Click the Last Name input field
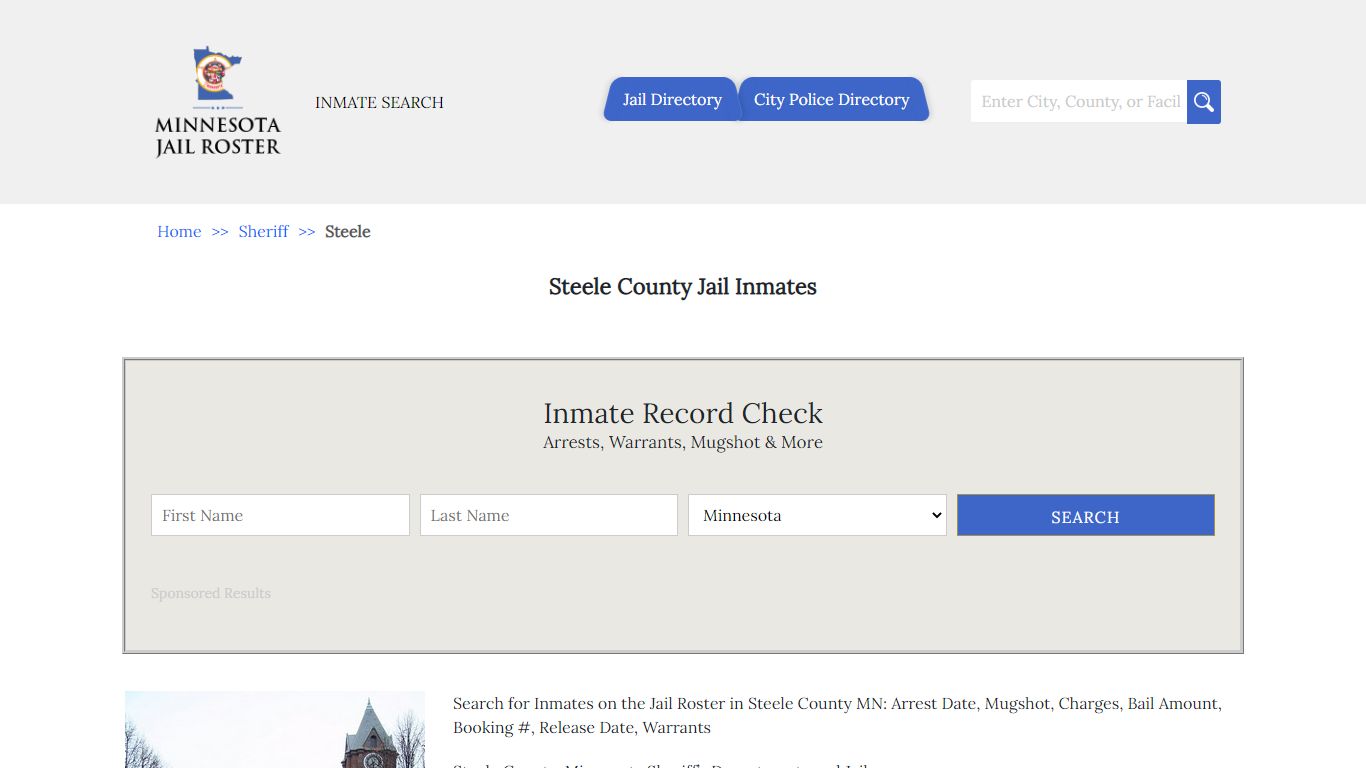 (x=549, y=515)
